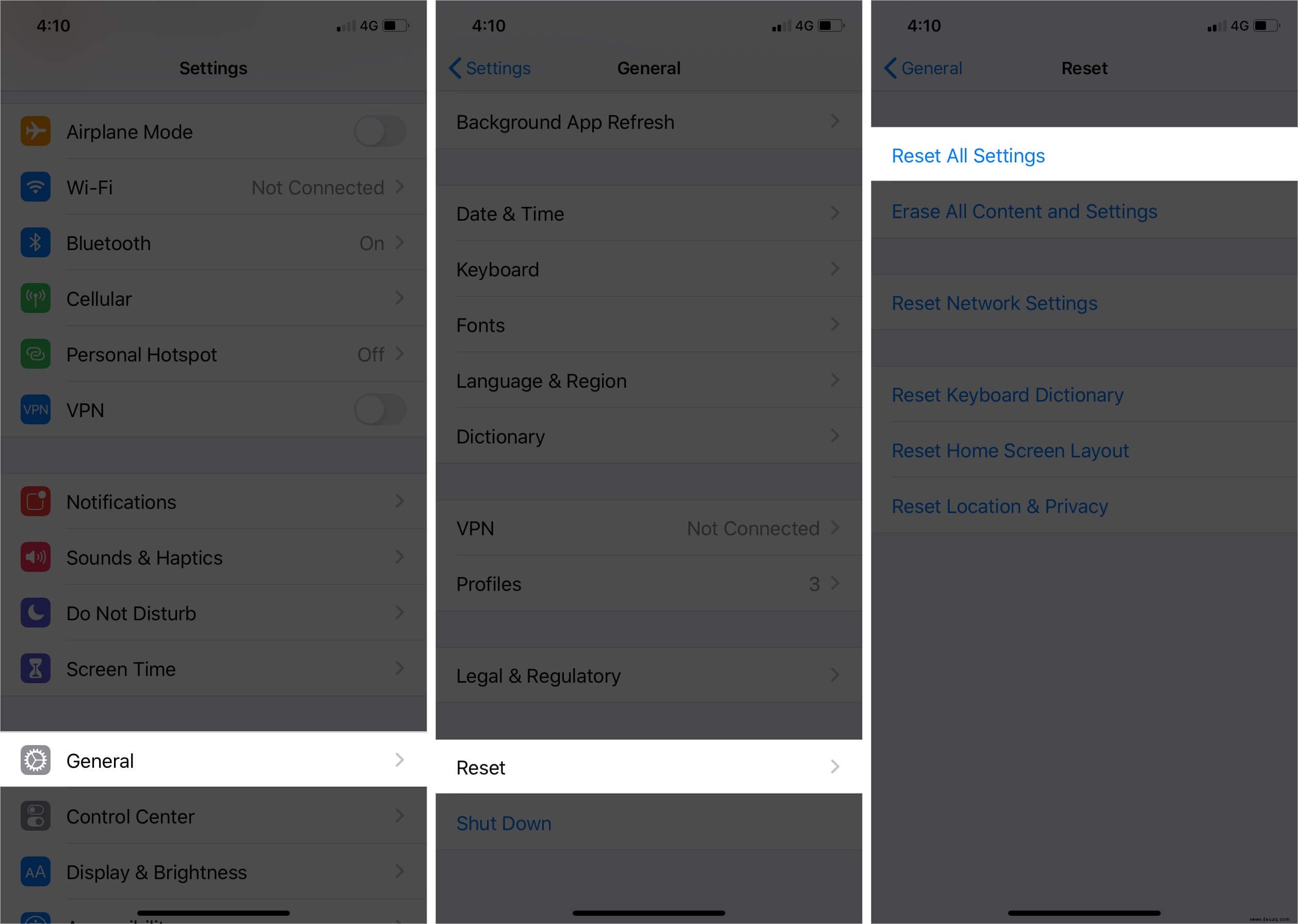Expand Background App Refresh settings
Image resolution: width=1298 pixels, height=924 pixels.
point(648,121)
